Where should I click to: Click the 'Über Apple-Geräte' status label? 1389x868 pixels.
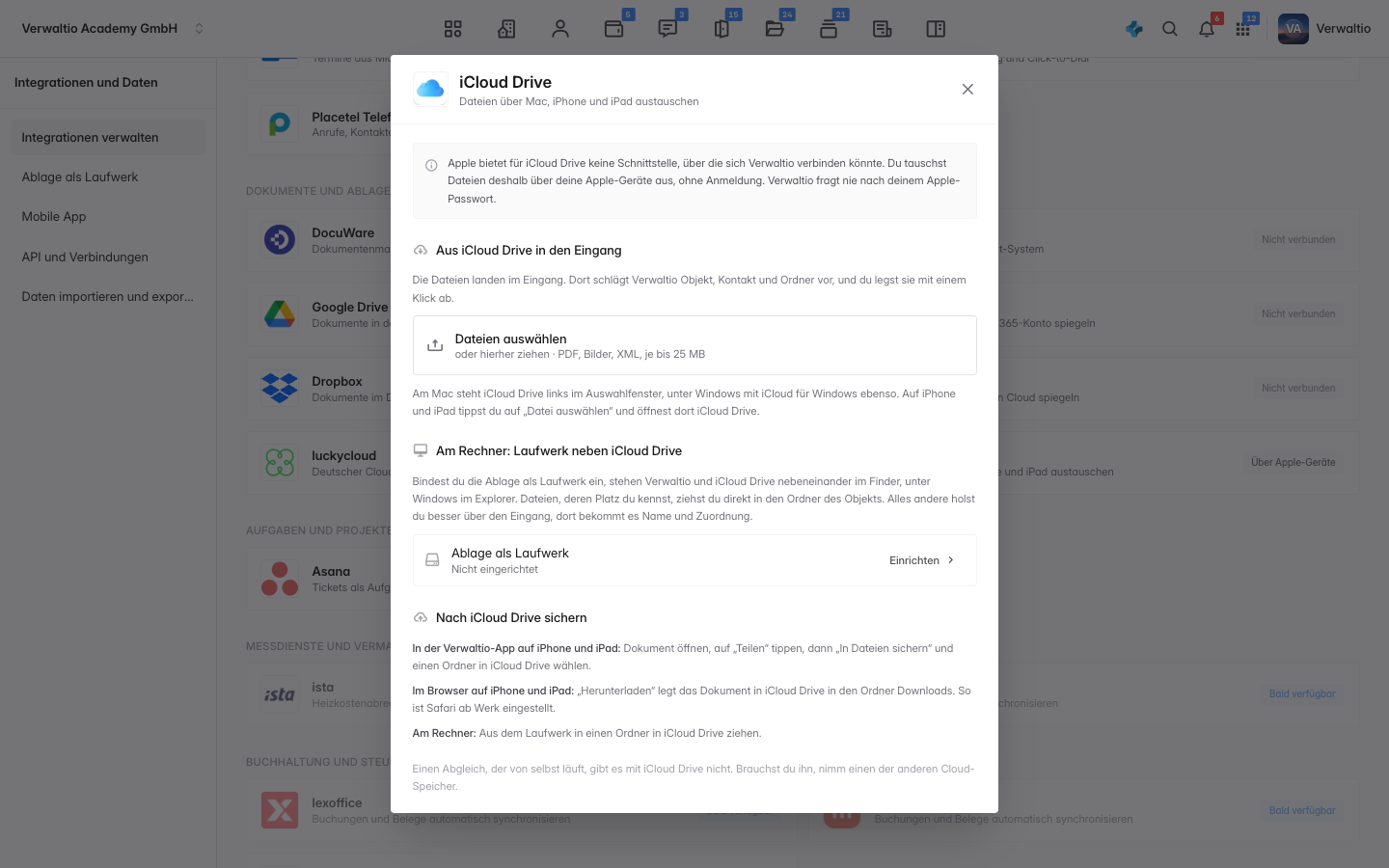pos(1294,462)
